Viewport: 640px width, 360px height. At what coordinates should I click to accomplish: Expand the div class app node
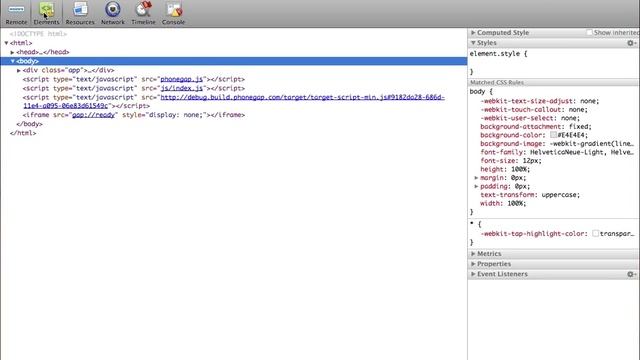tap(19, 71)
